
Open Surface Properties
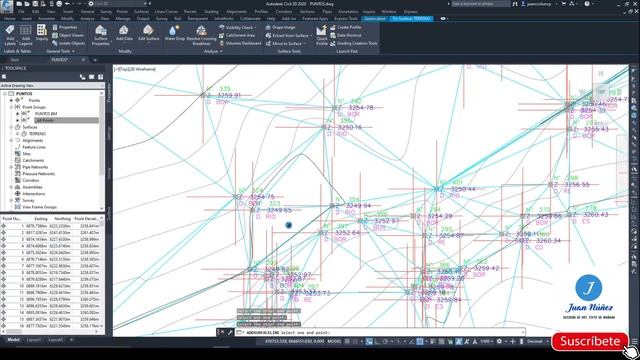101,35
